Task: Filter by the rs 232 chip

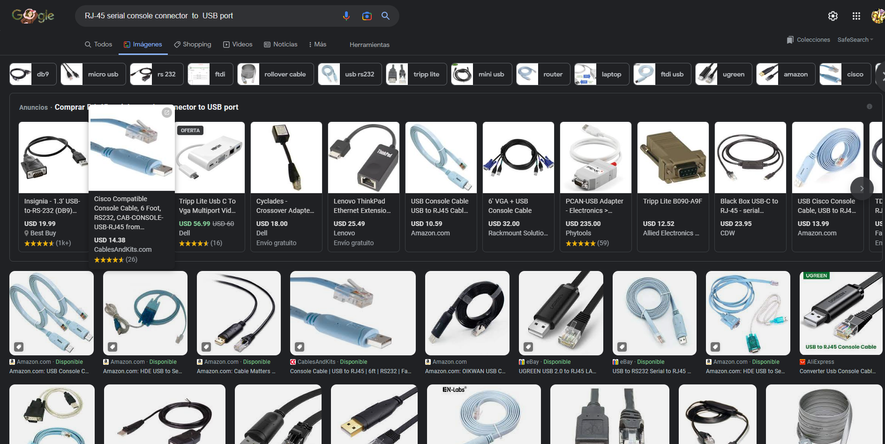Action: (156, 74)
